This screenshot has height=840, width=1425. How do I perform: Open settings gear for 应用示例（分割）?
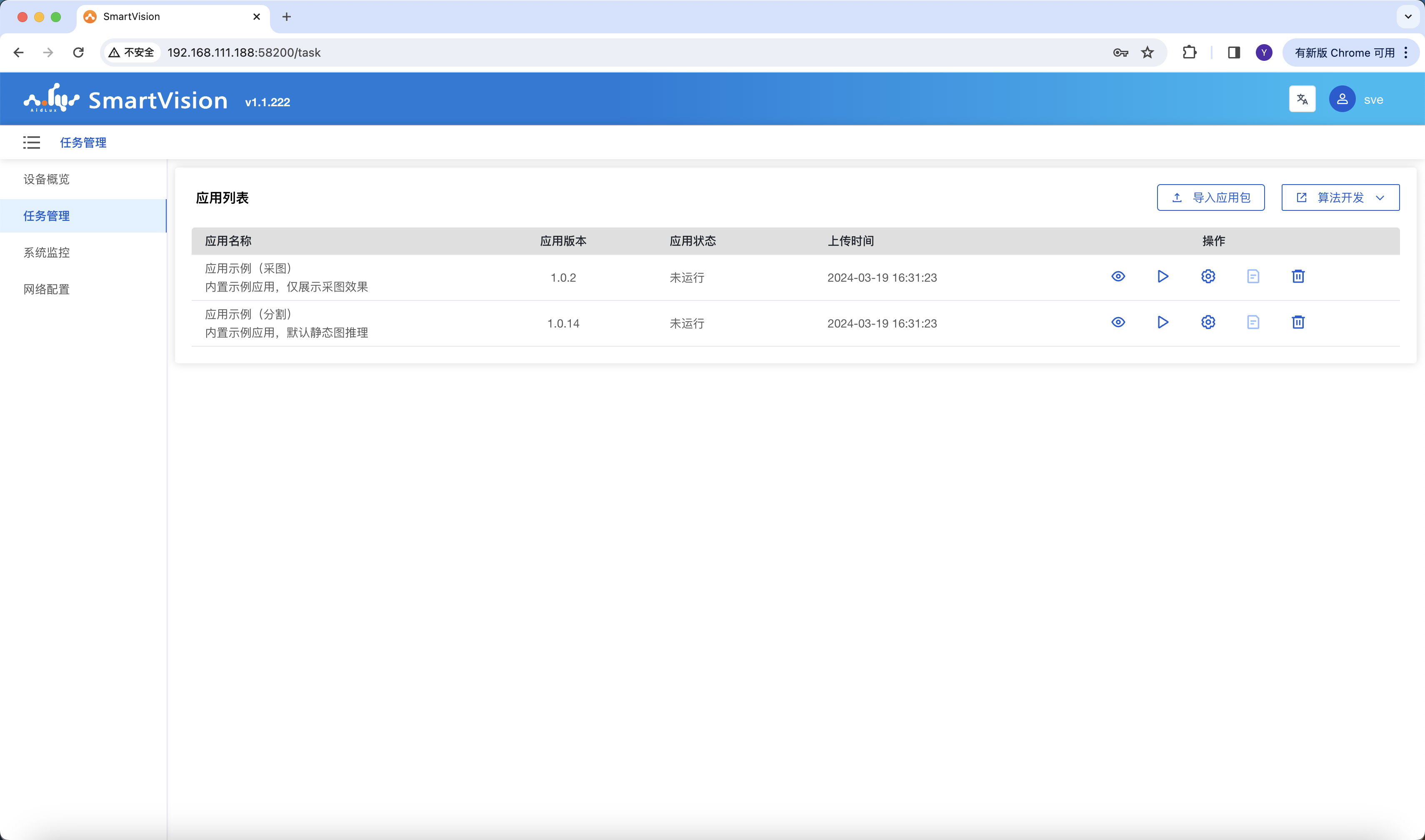(1207, 322)
